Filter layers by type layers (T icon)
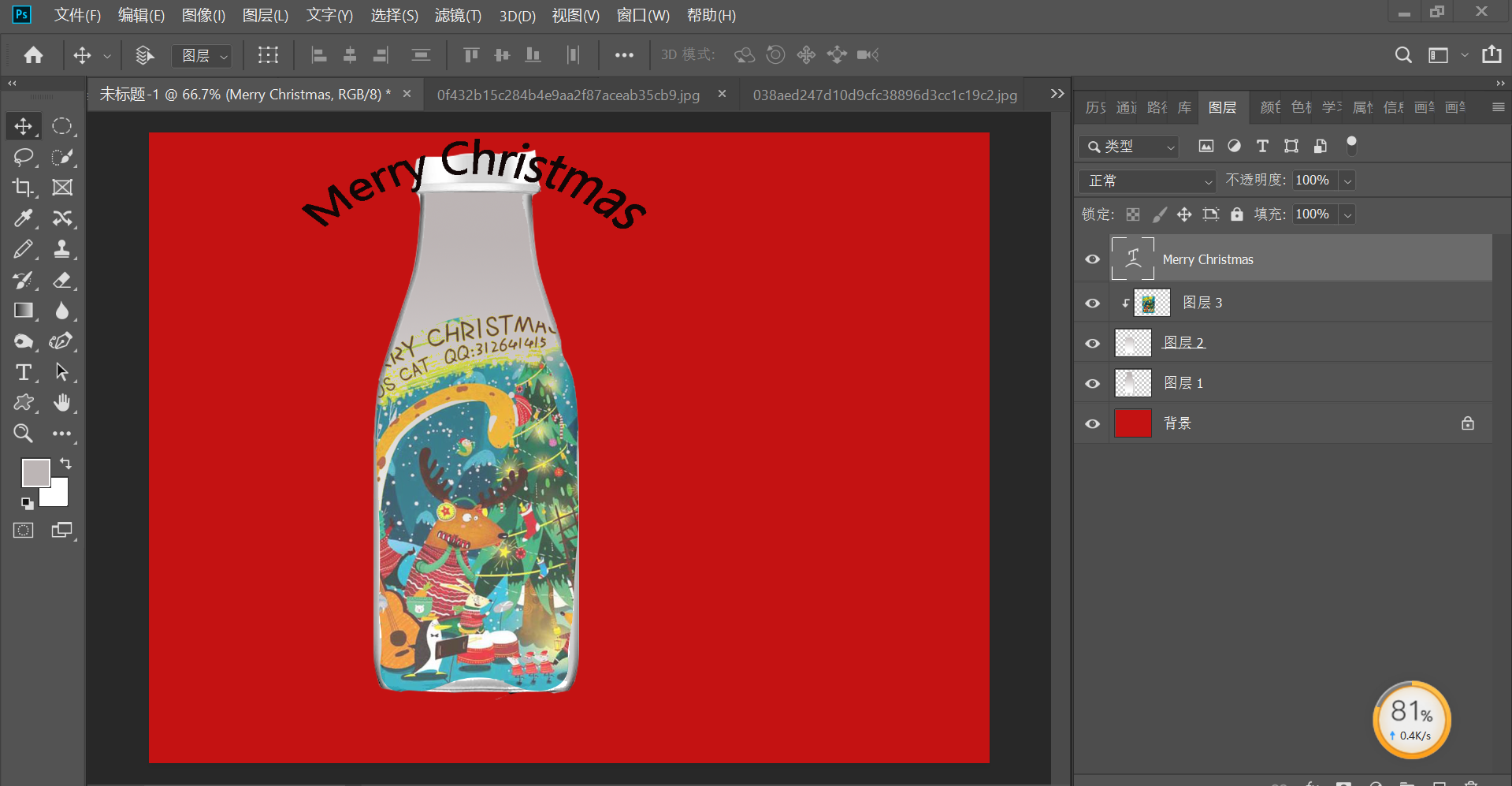 pyautogui.click(x=1262, y=146)
